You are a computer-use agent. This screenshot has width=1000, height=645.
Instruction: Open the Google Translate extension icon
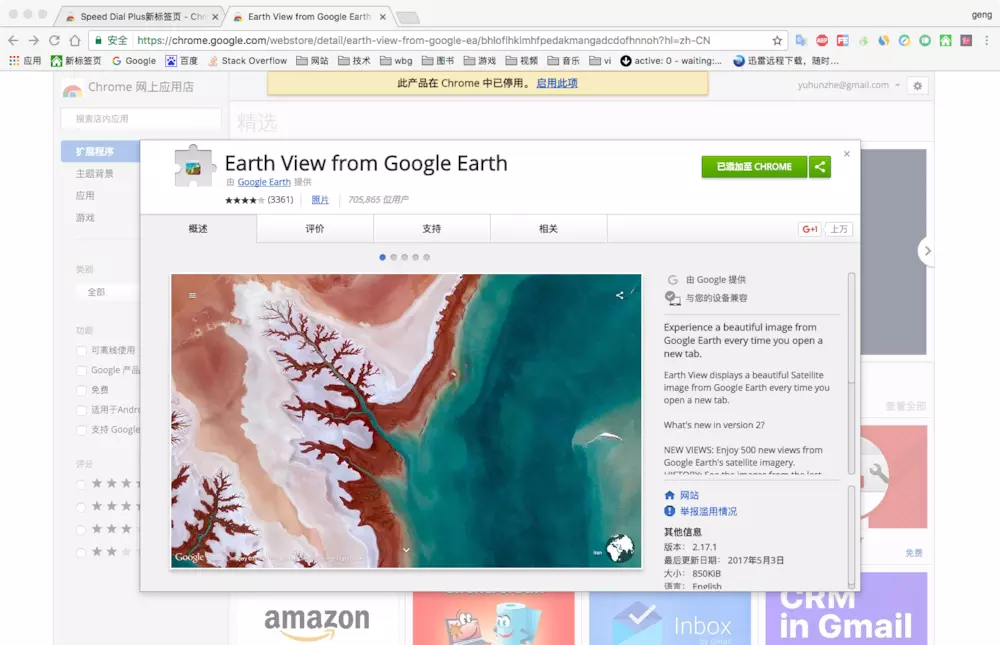801,40
